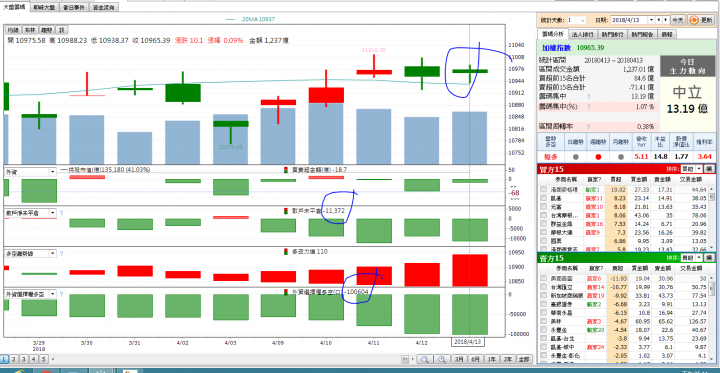
Task: Select the 籌碼分析 tab
Action: coord(553,34)
